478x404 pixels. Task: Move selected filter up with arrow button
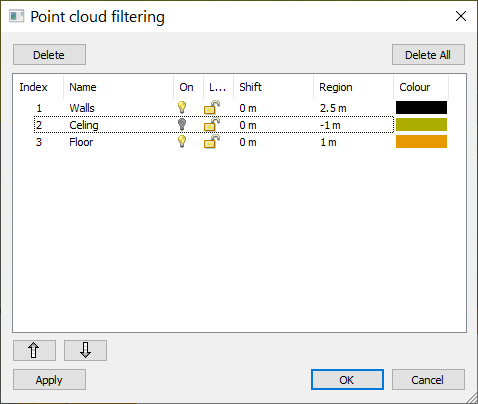34,350
